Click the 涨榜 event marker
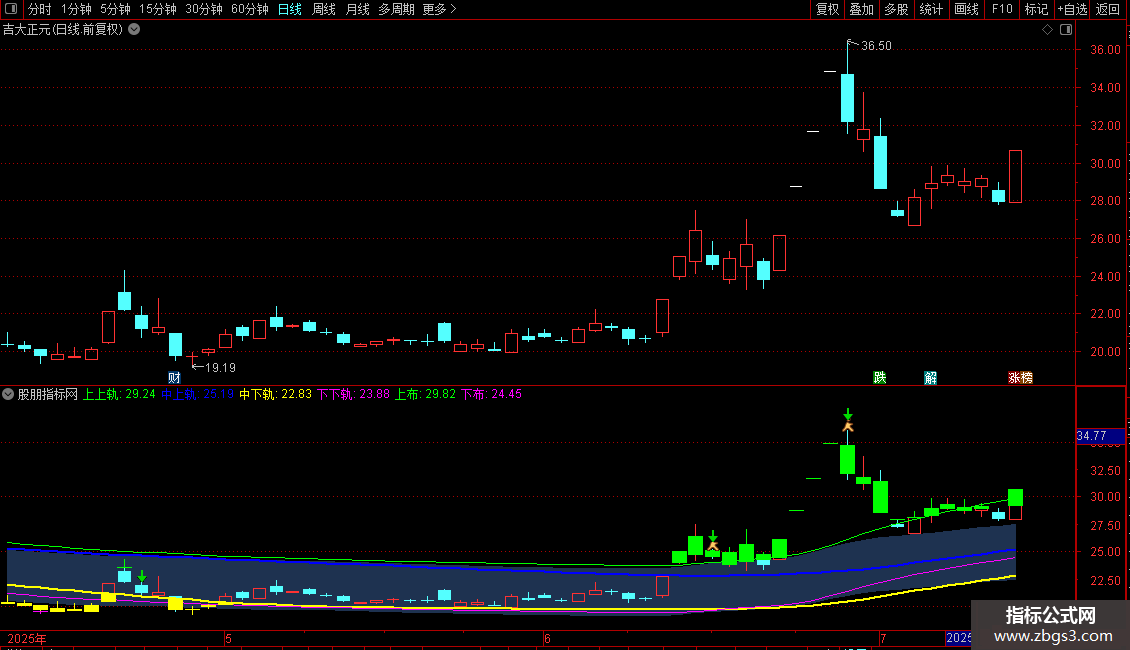The height and width of the screenshot is (650, 1130). point(1020,378)
